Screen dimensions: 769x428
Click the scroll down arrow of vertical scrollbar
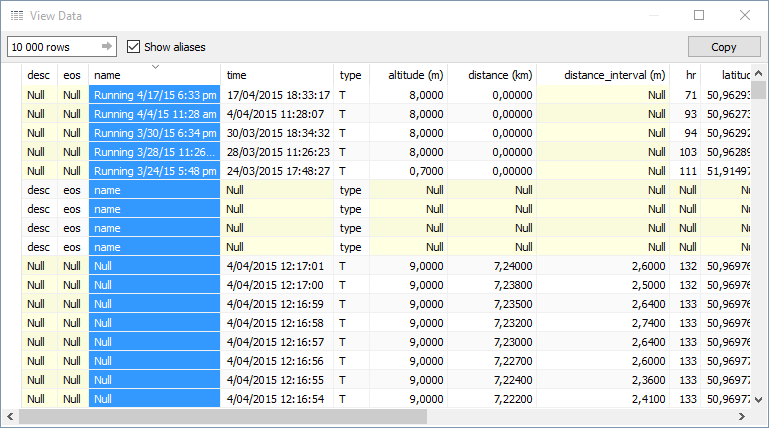759,400
